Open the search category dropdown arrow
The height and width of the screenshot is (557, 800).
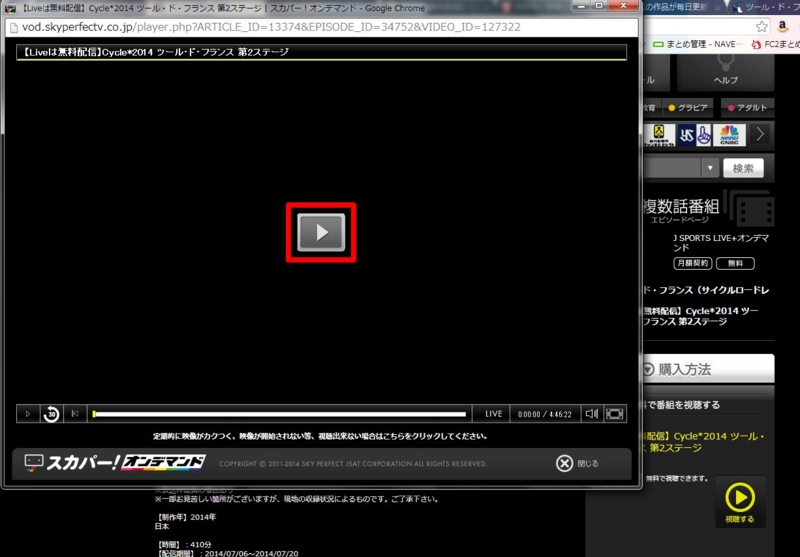(x=710, y=168)
